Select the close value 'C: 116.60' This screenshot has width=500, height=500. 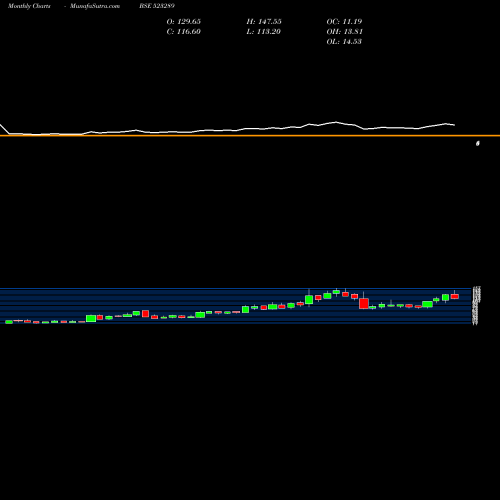coord(184,32)
